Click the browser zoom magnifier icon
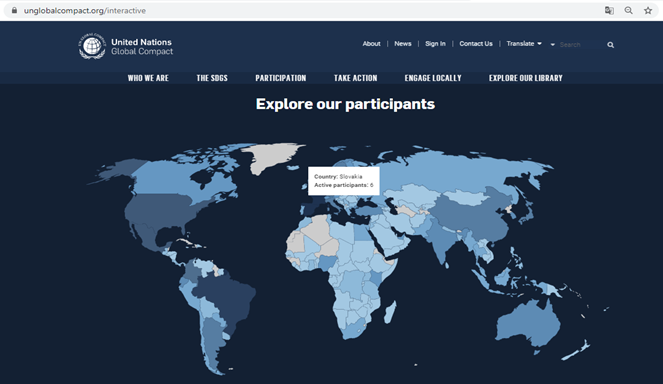The width and height of the screenshot is (663, 384). [x=629, y=11]
